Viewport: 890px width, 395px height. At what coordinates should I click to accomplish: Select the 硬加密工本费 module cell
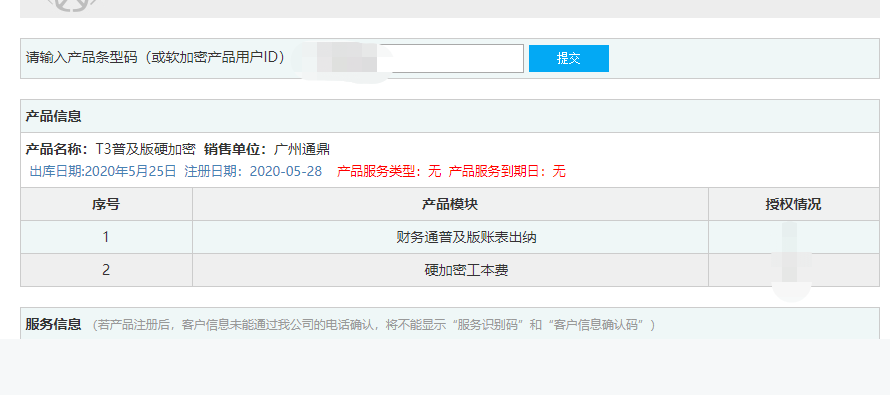point(450,270)
